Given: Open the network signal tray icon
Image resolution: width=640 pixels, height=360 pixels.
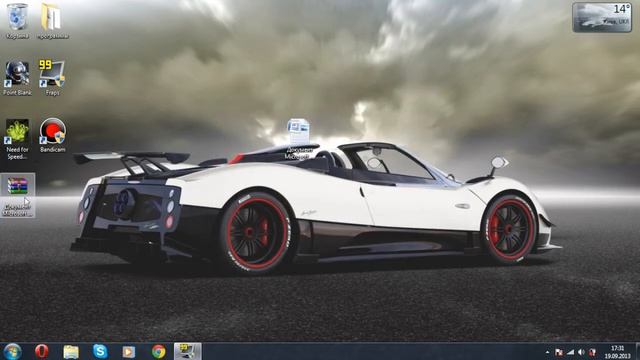Looking at the screenshot, I should pos(570,352).
